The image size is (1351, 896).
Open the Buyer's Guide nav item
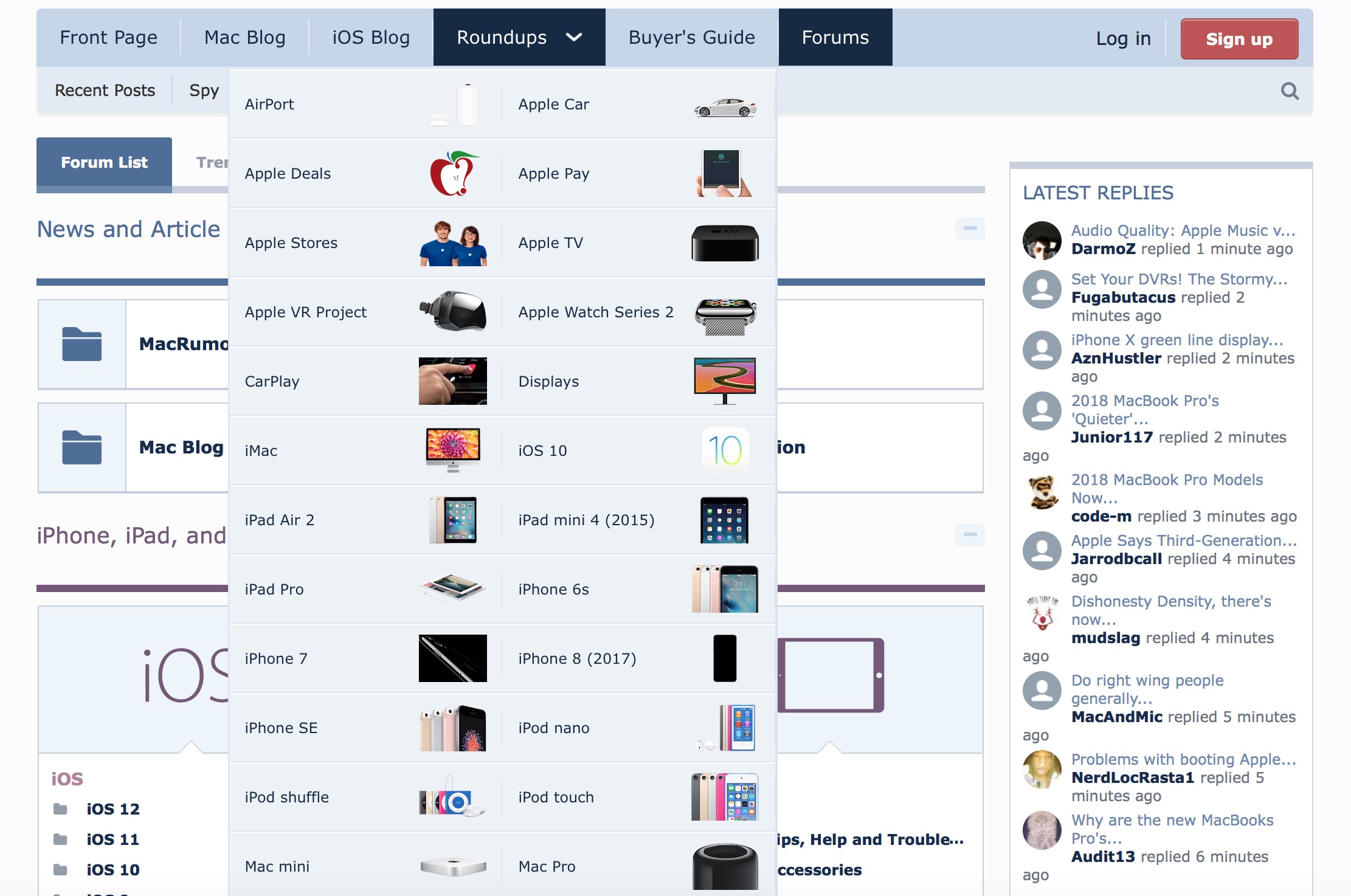click(692, 38)
